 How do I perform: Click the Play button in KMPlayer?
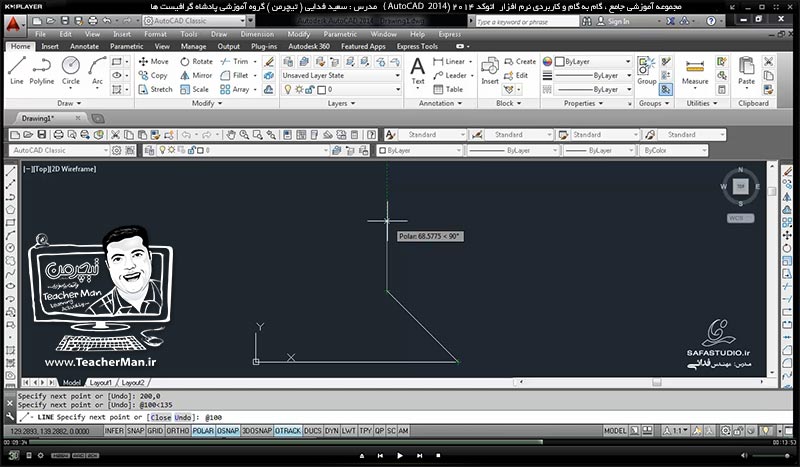pyautogui.click(x=399, y=456)
